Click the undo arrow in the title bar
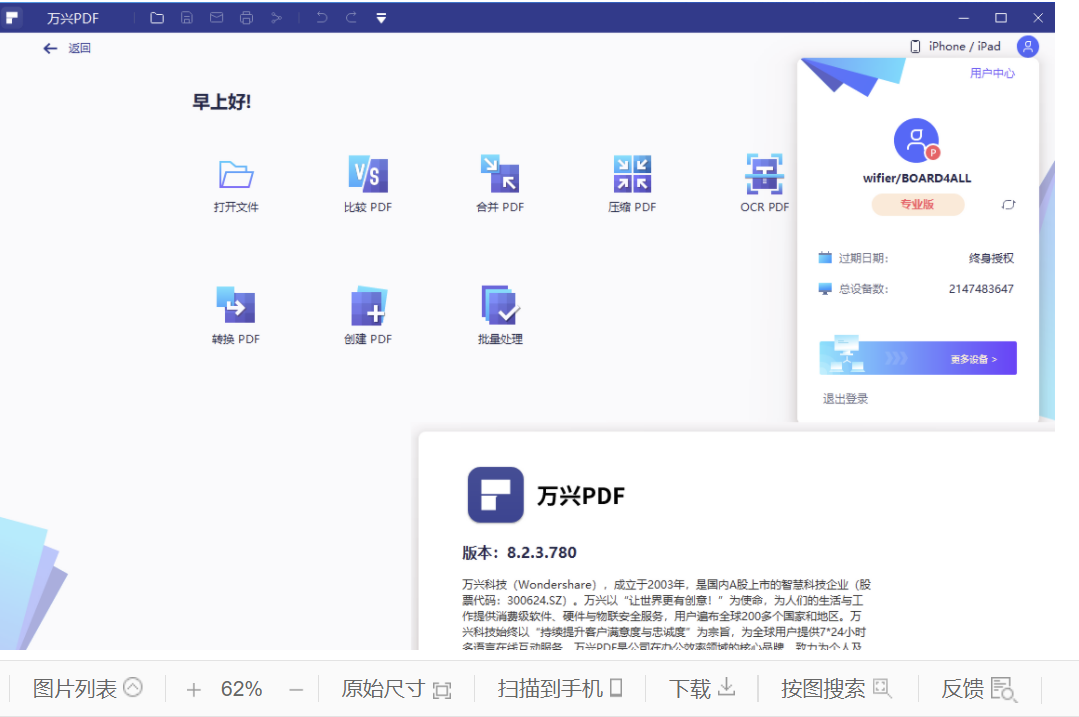This screenshot has width=1079, height=717. pyautogui.click(x=321, y=17)
